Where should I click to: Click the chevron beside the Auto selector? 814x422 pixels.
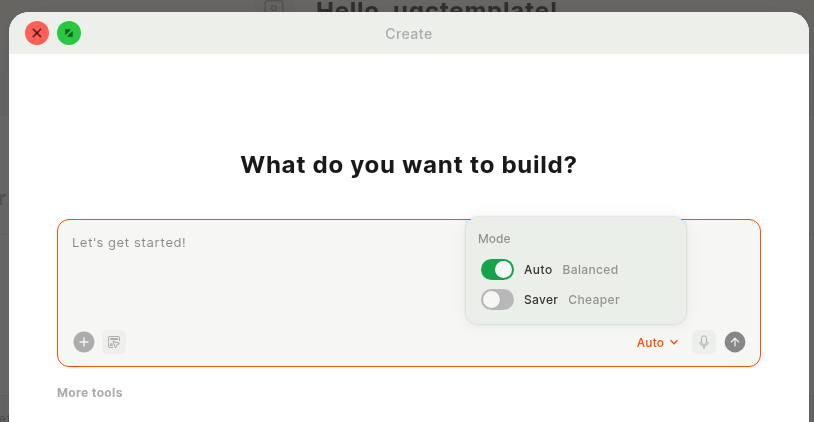click(674, 342)
